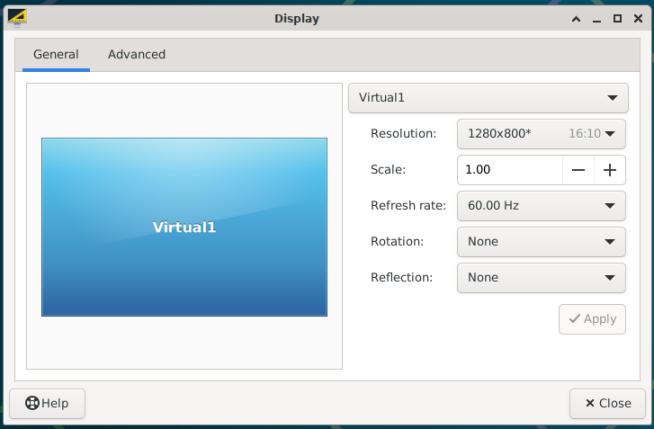Minimize the Display window
This screenshot has height=429, width=654.
point(597,19)
